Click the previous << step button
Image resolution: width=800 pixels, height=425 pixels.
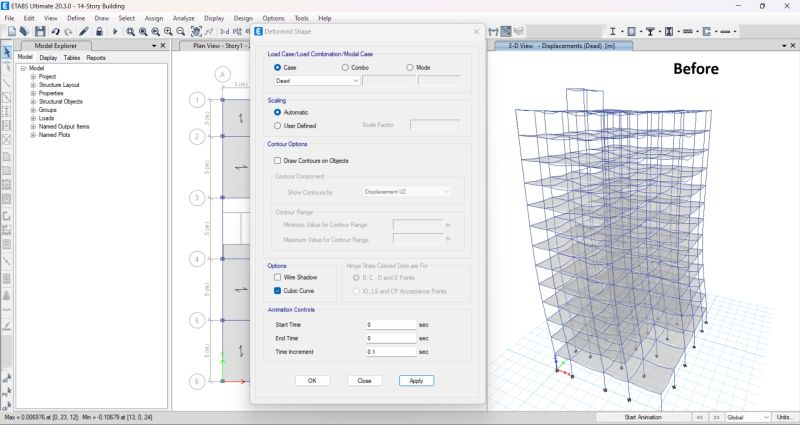pos(700,417)
